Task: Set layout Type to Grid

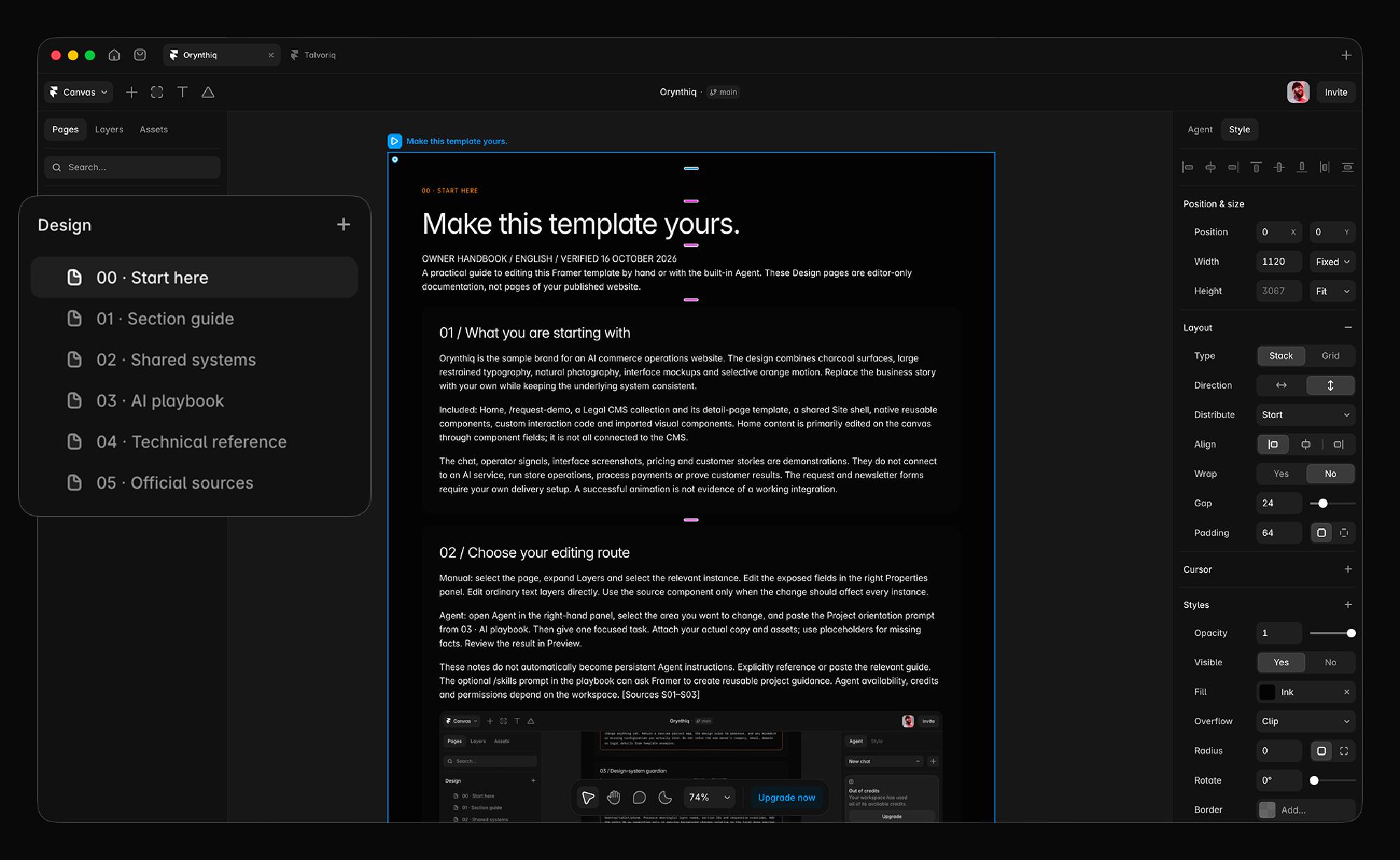Action: (x=1330, y=356)
